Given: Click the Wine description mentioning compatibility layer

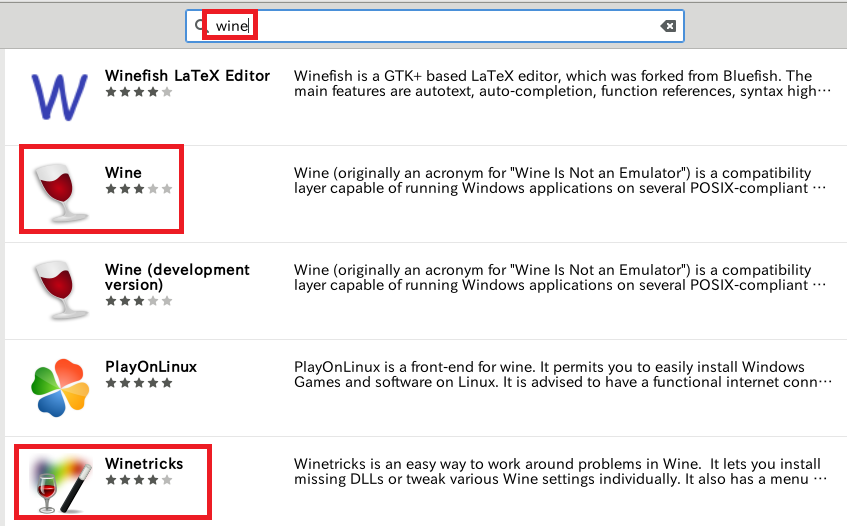Looking at the screenshot, I should [x=560, y=180].
